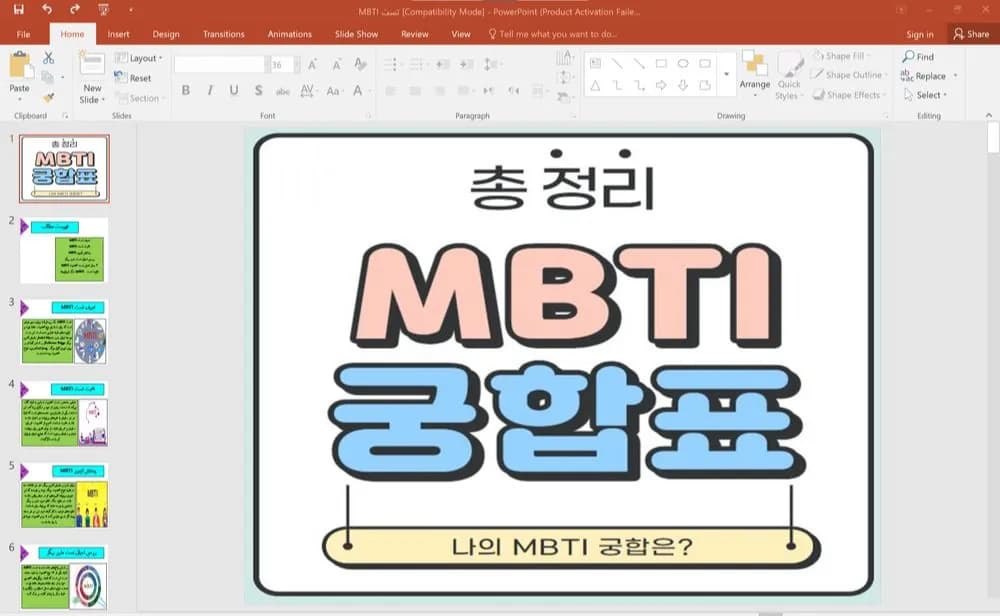The height and width of the screenshot is (616, 1000).
Task: Switch to the Slide Show tab
Action: (x=357, y=34)
